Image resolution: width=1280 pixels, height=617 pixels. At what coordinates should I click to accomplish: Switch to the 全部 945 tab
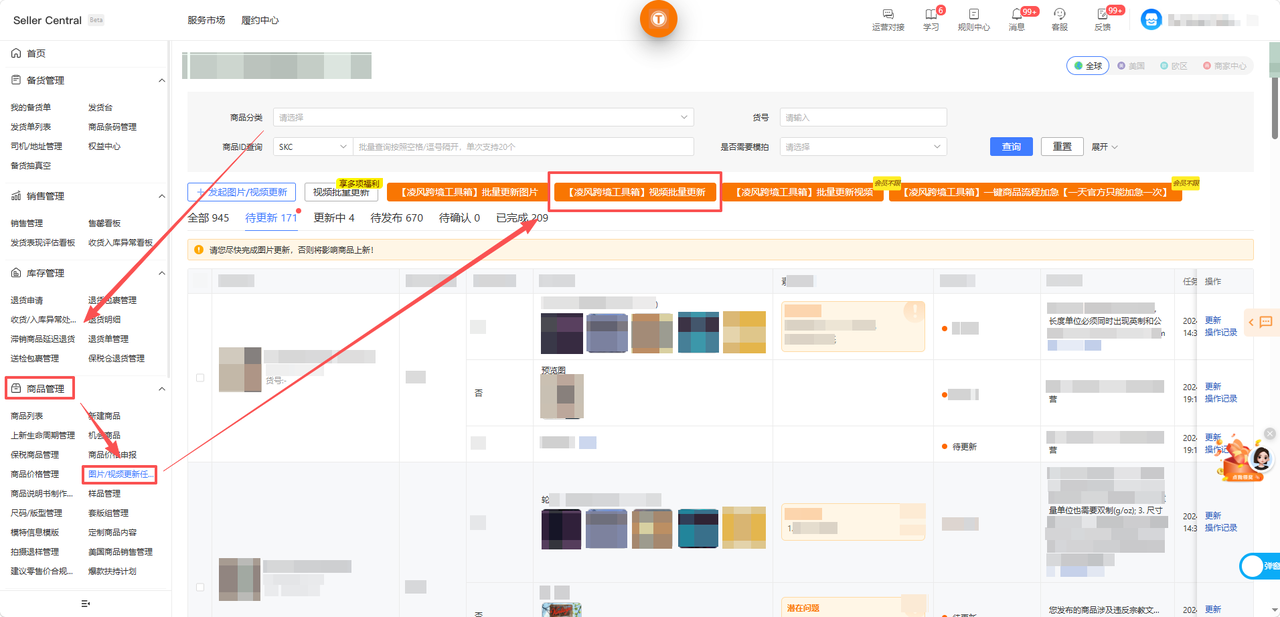[x=208, y=218]
